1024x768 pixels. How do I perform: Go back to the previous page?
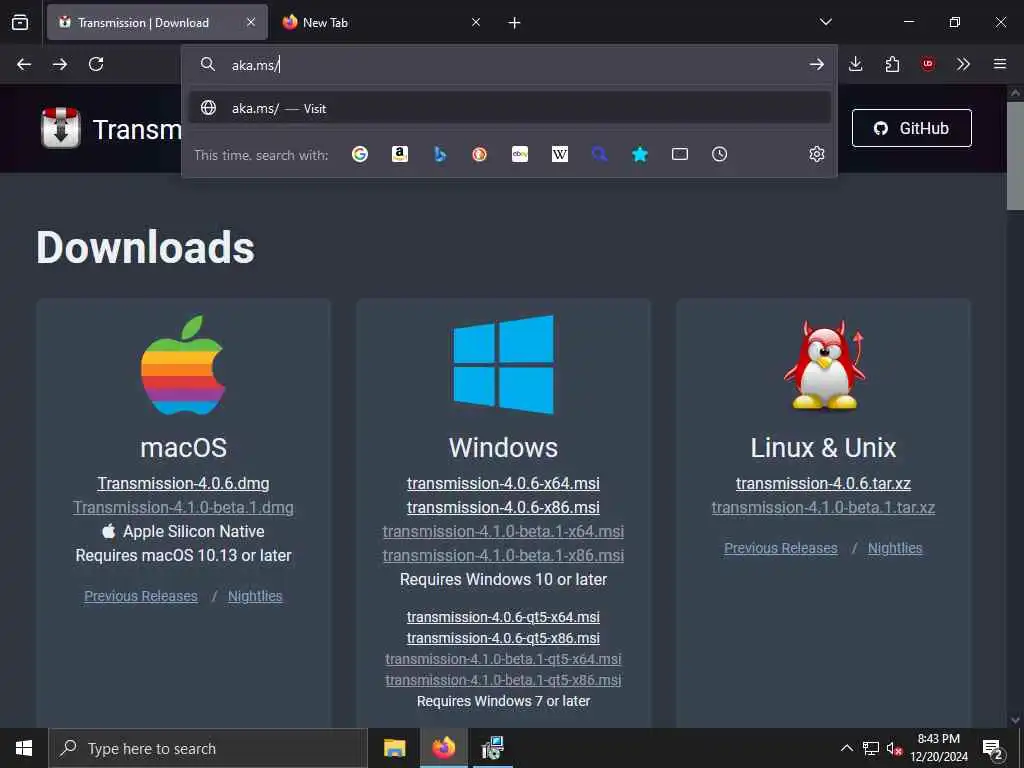(x=24, y=64)
